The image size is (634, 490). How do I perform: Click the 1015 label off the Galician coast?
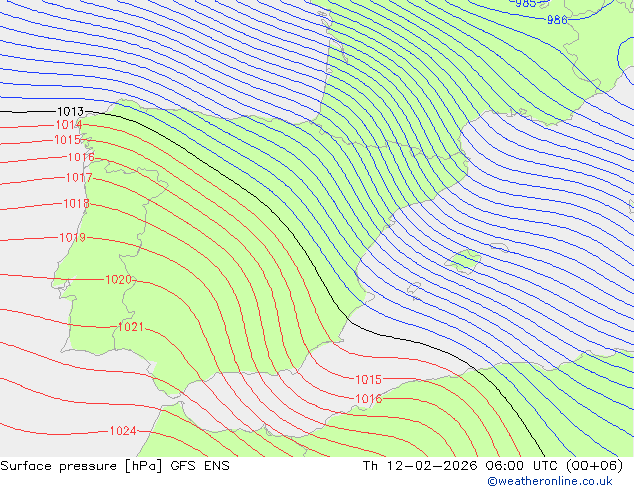pyautogui.click(x=68, y=140)
